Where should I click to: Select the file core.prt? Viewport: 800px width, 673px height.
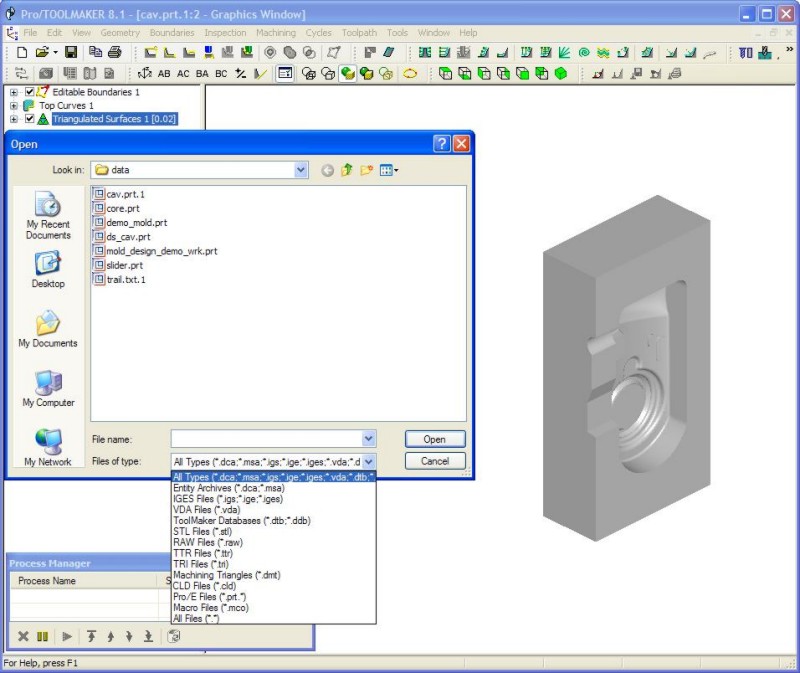(x=116, y=208)
